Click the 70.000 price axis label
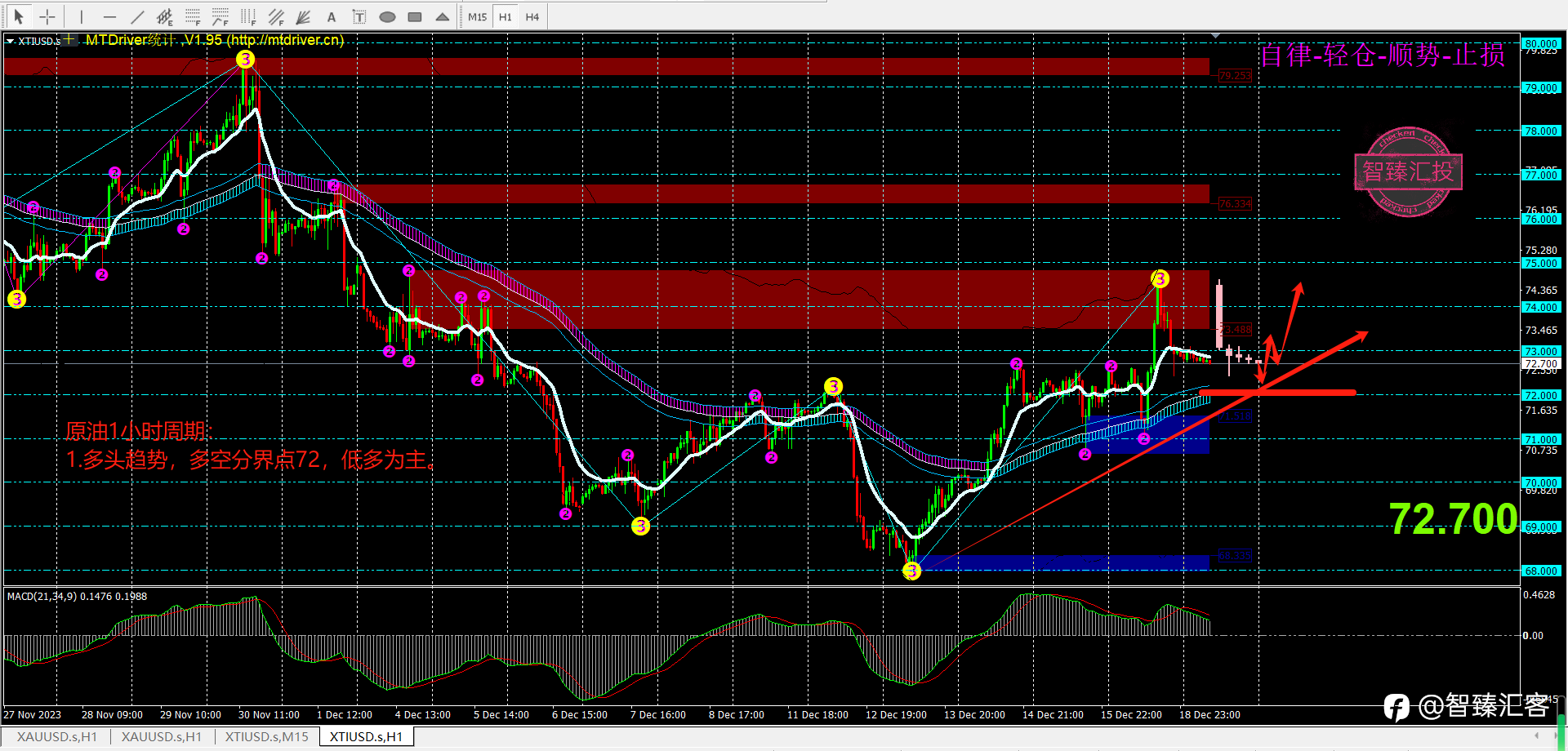 pyautogui.click(x=1541, y=482)
